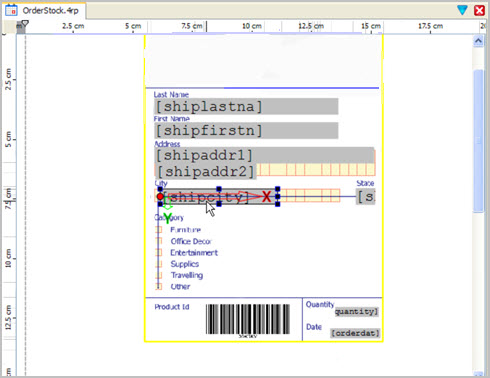
Task: Check the Entertainment category box
Action: [x=159, y=252]
